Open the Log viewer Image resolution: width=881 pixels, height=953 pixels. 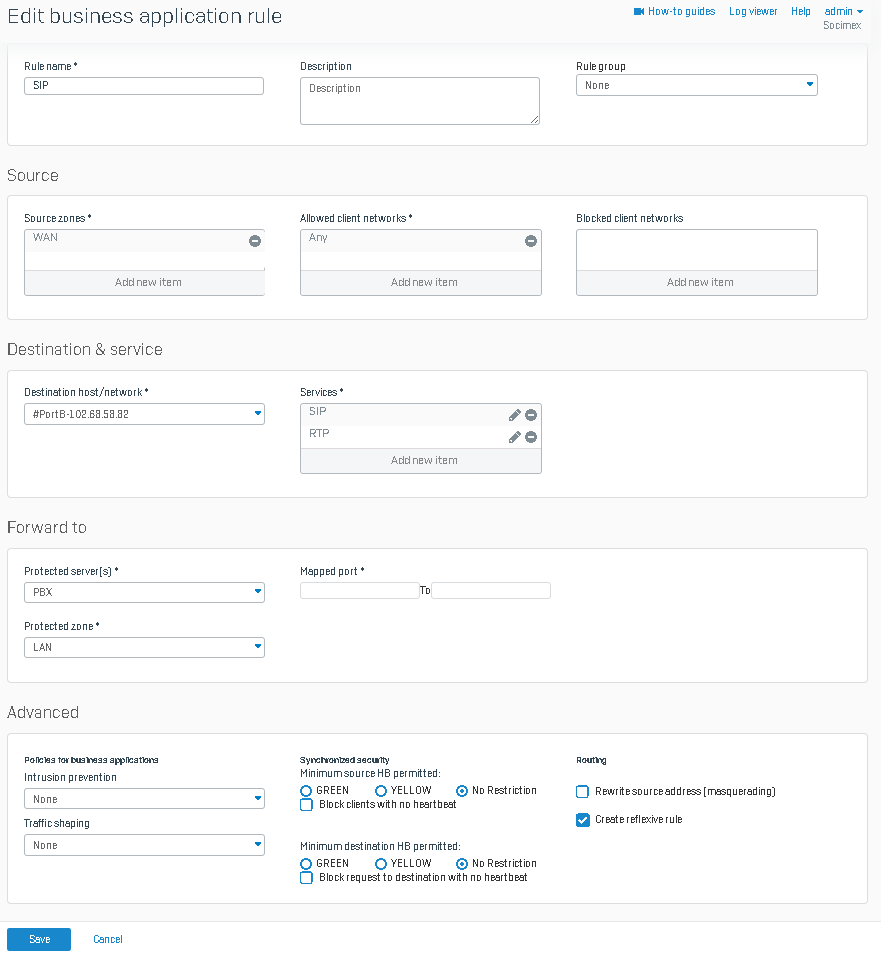753,12
